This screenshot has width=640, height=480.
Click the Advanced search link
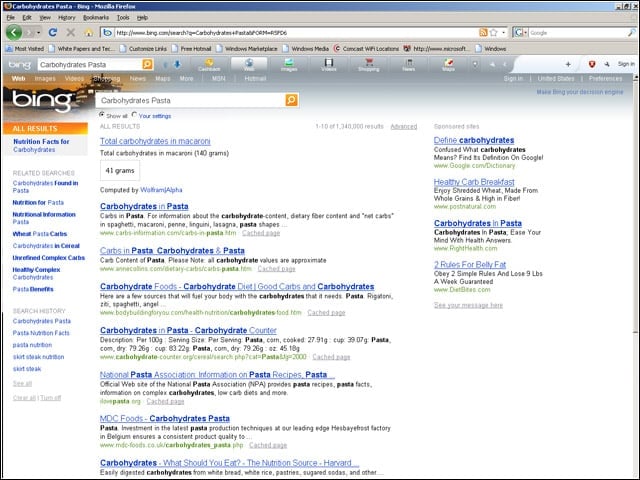(404, 127)
